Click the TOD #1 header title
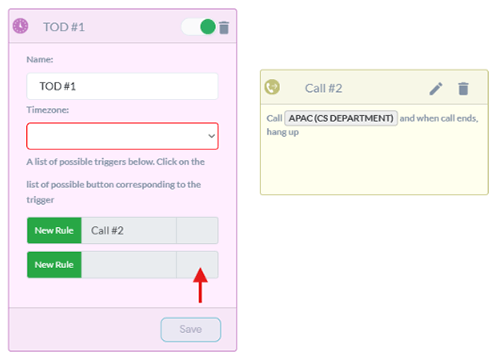Screen dimensions: 500x362 click(64, 27)
